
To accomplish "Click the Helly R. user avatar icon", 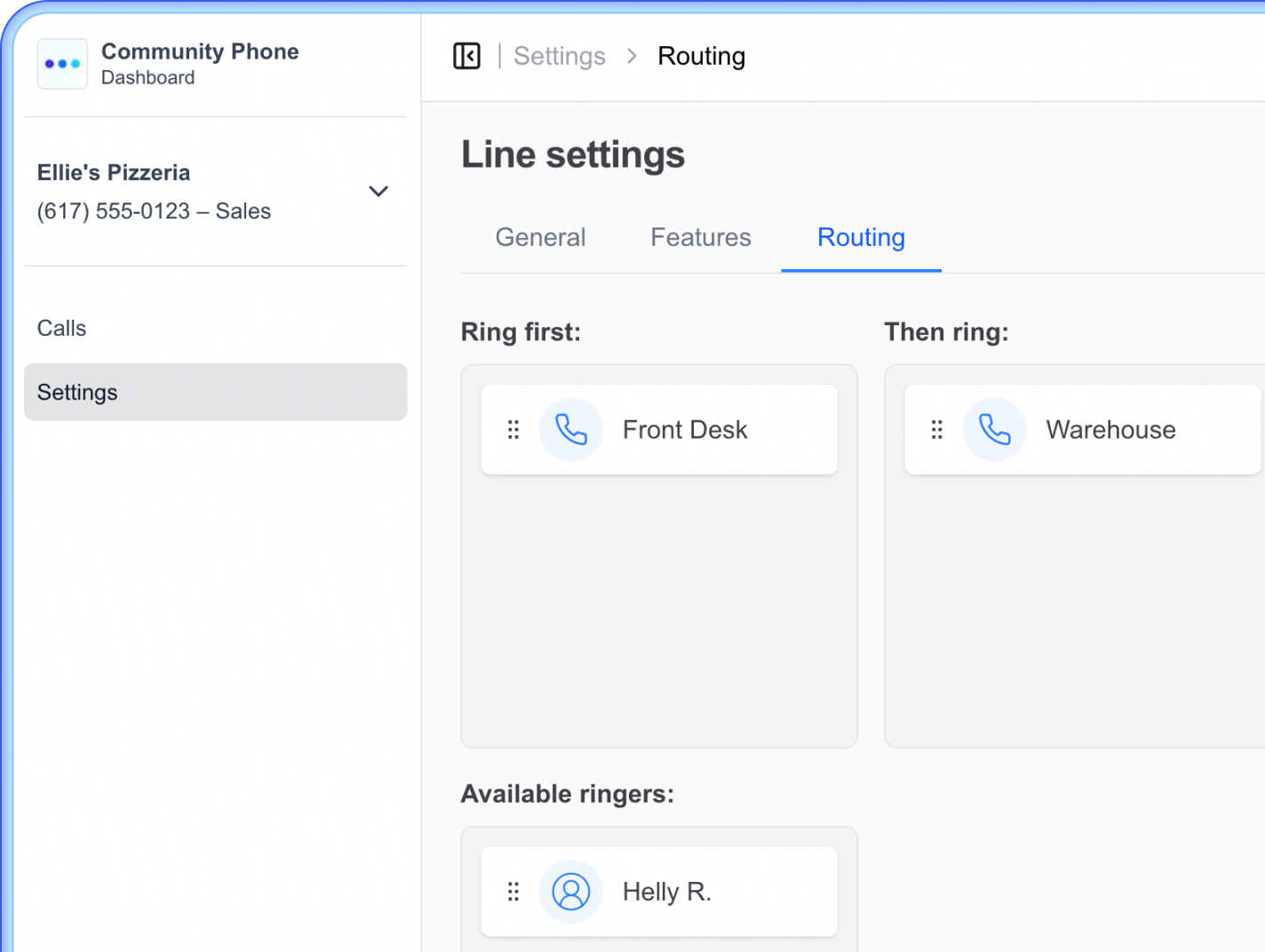I will coord(571,892).
